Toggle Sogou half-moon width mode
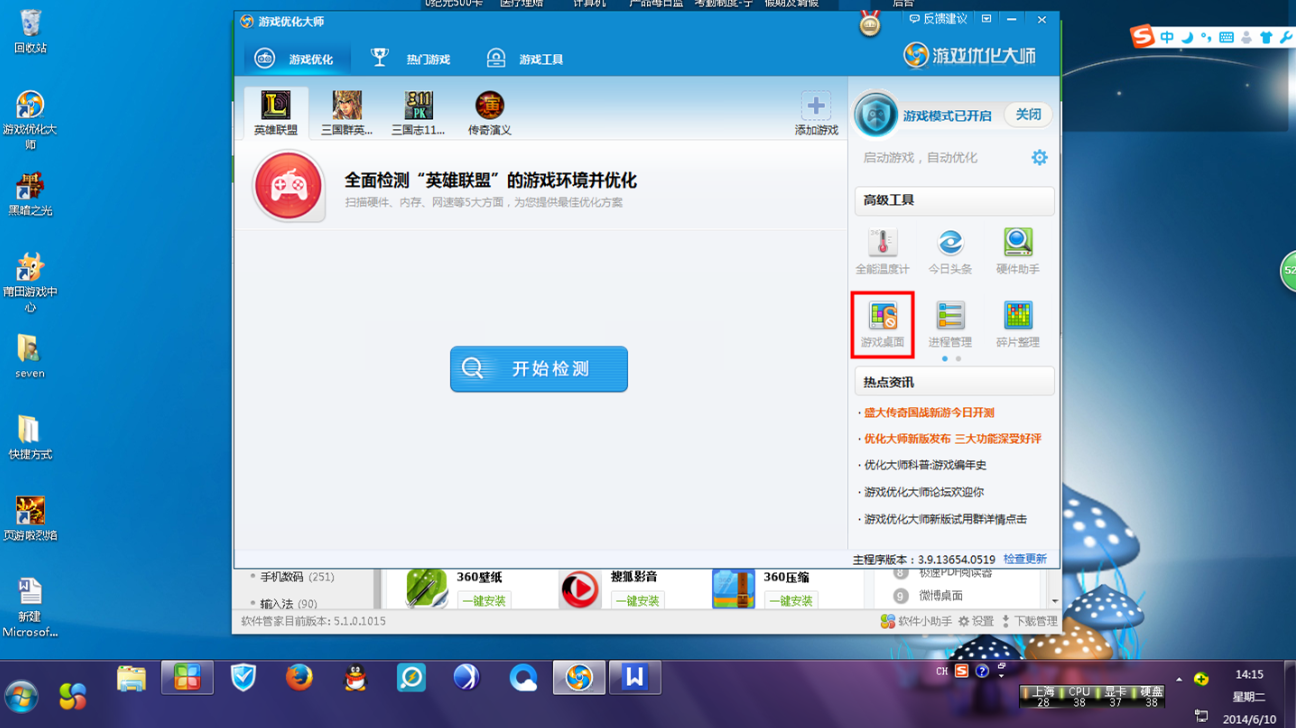 pos(1187,38)
